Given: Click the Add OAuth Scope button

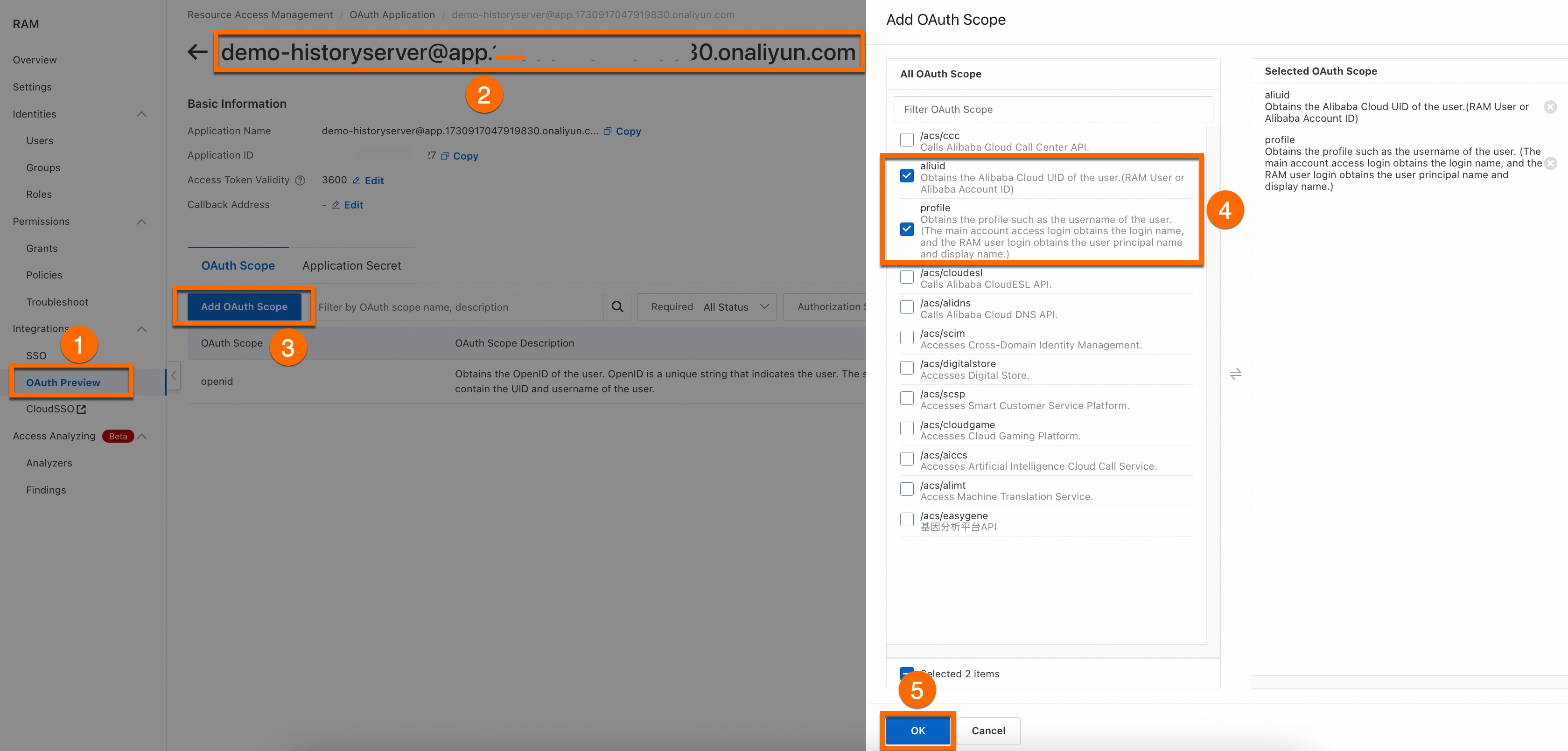Looking at the screenshot, I should tap(244, 307).
